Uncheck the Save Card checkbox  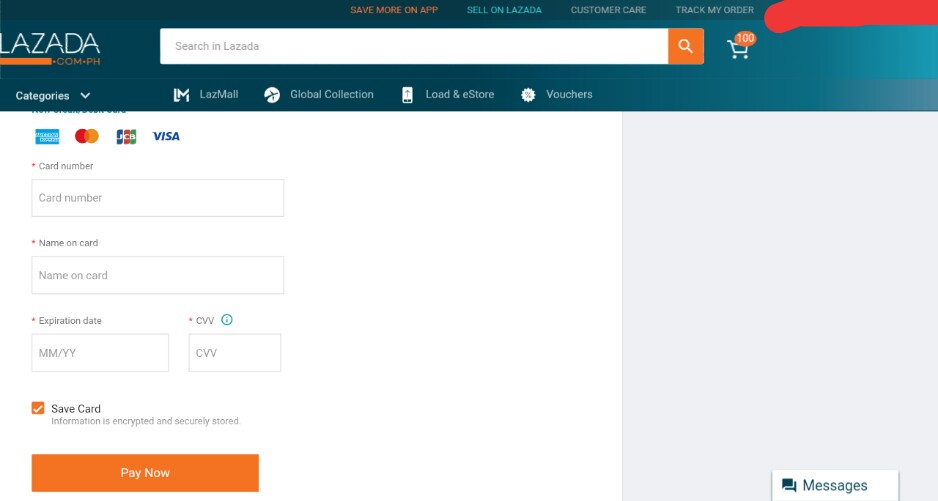[x=38, y=408]
